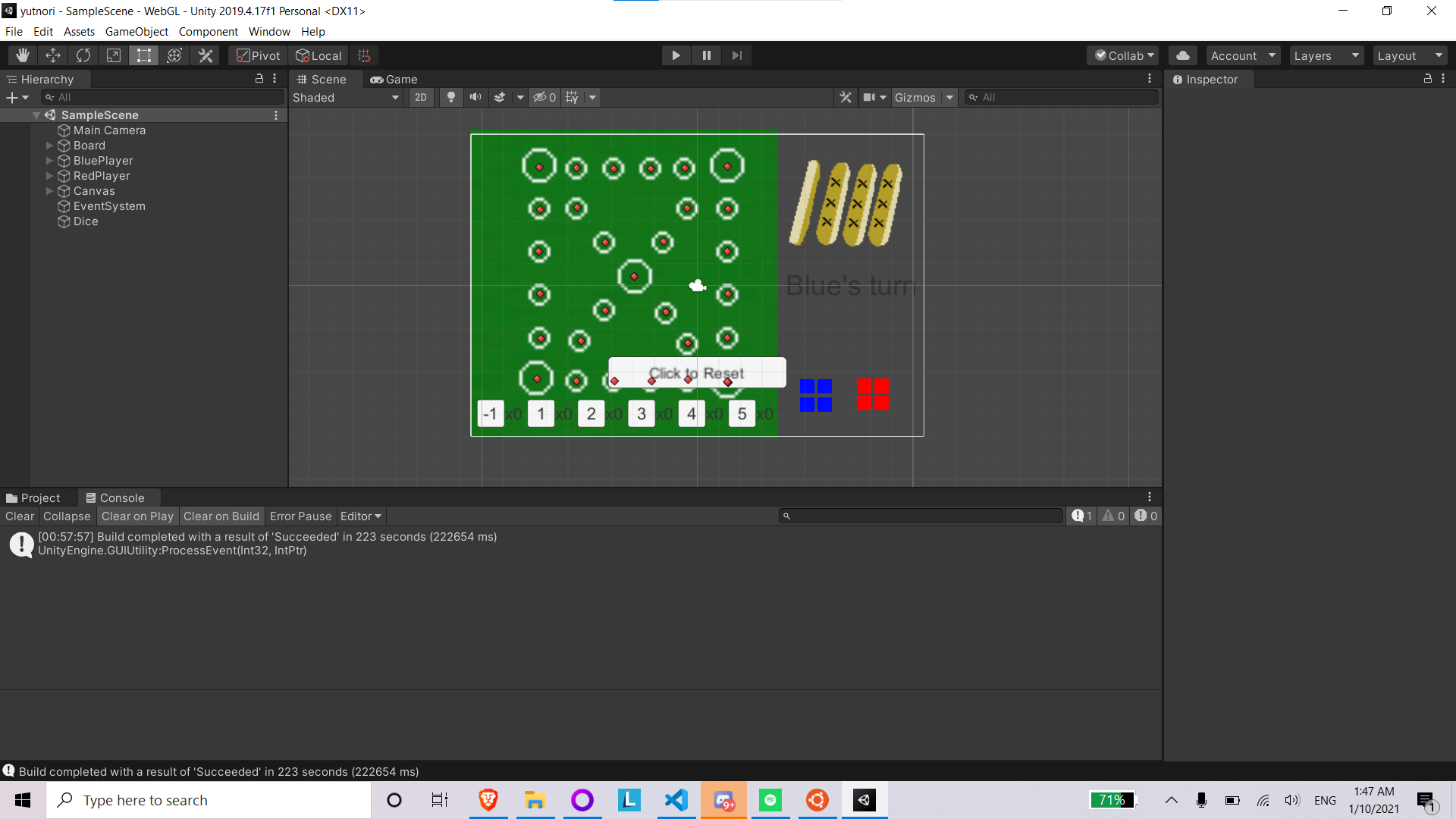
Task: Click the Step frame button
Action: pyautogui.click(x=736, y=55)
